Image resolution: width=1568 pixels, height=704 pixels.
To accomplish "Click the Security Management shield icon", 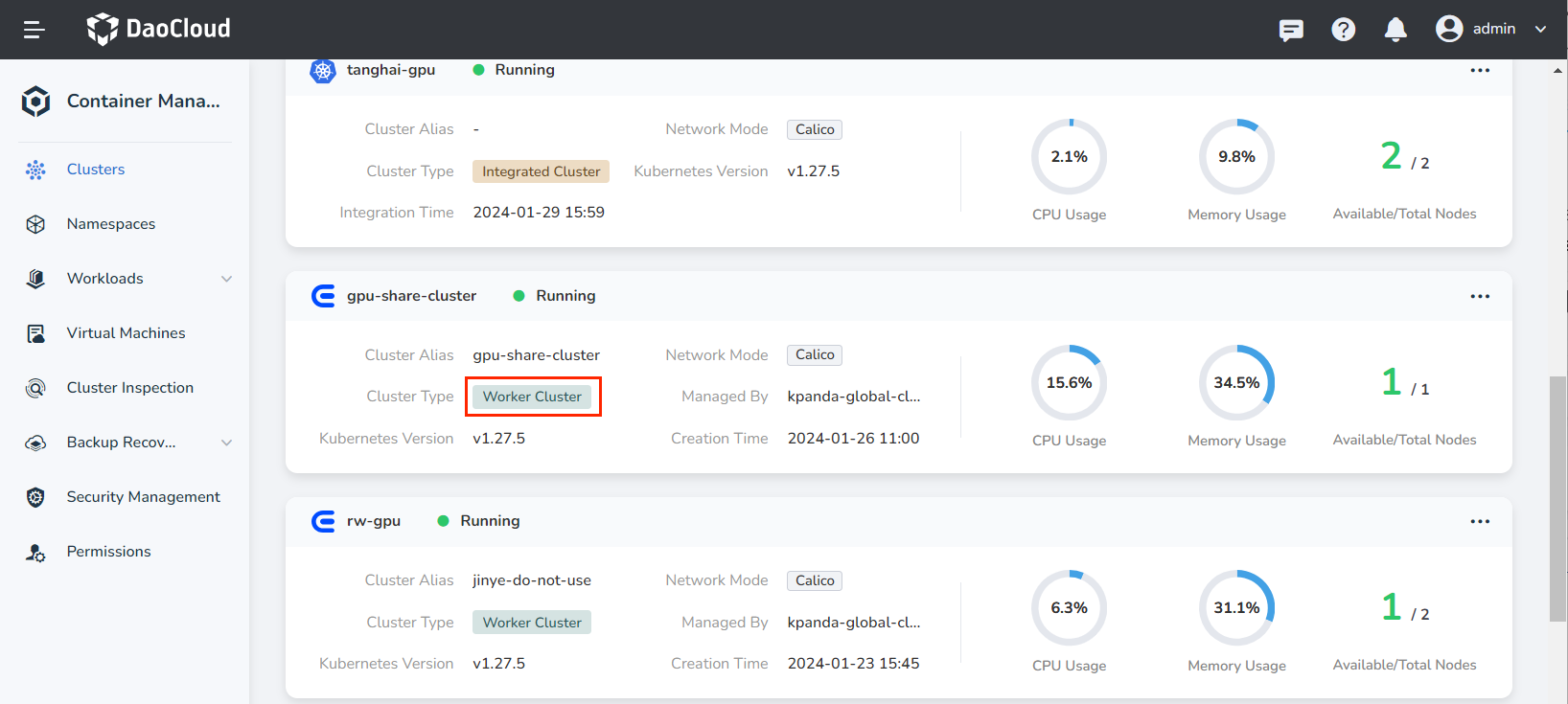I will [35, 497].
